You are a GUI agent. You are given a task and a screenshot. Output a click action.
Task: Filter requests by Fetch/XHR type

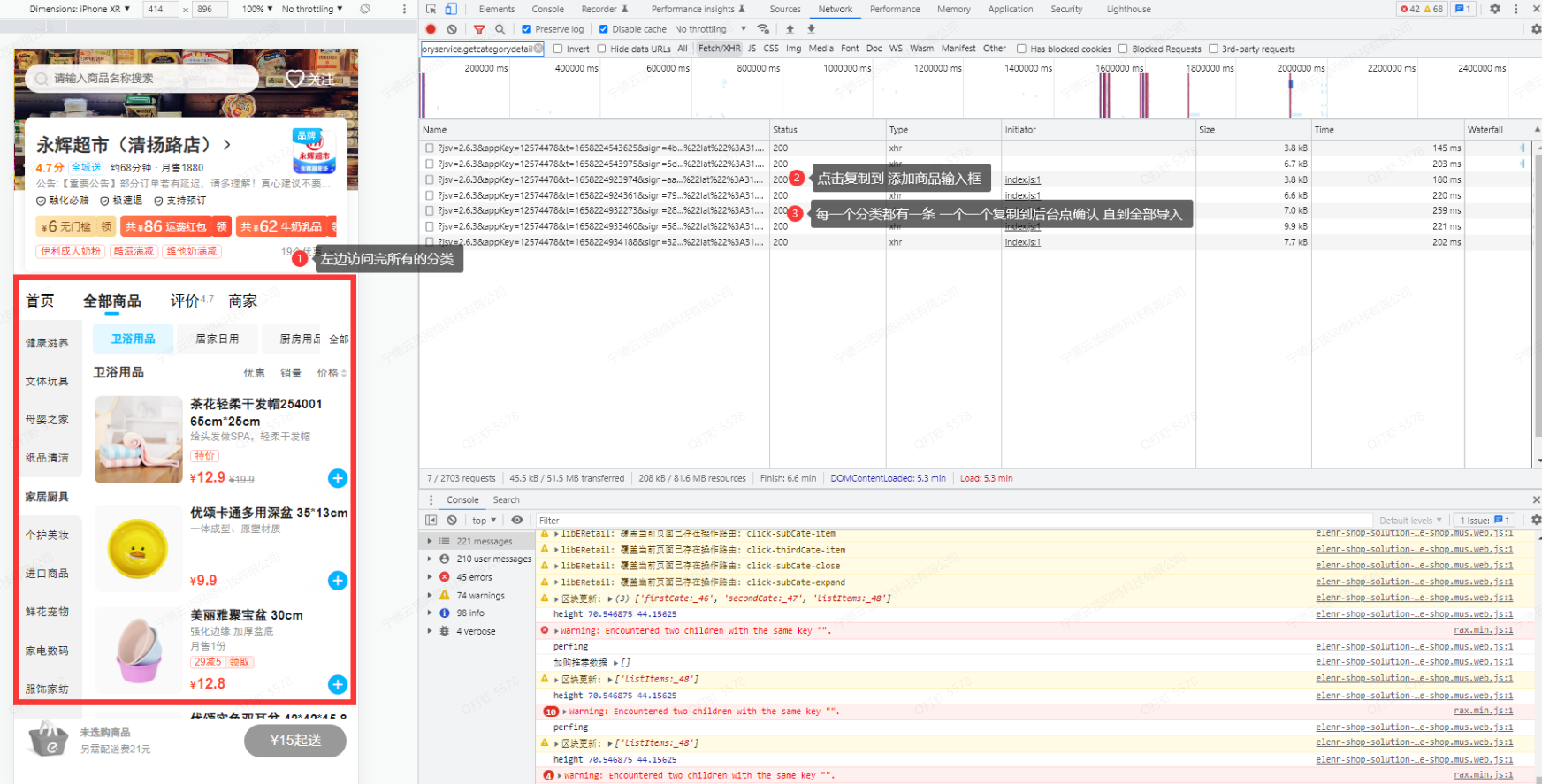click(720, 49)
